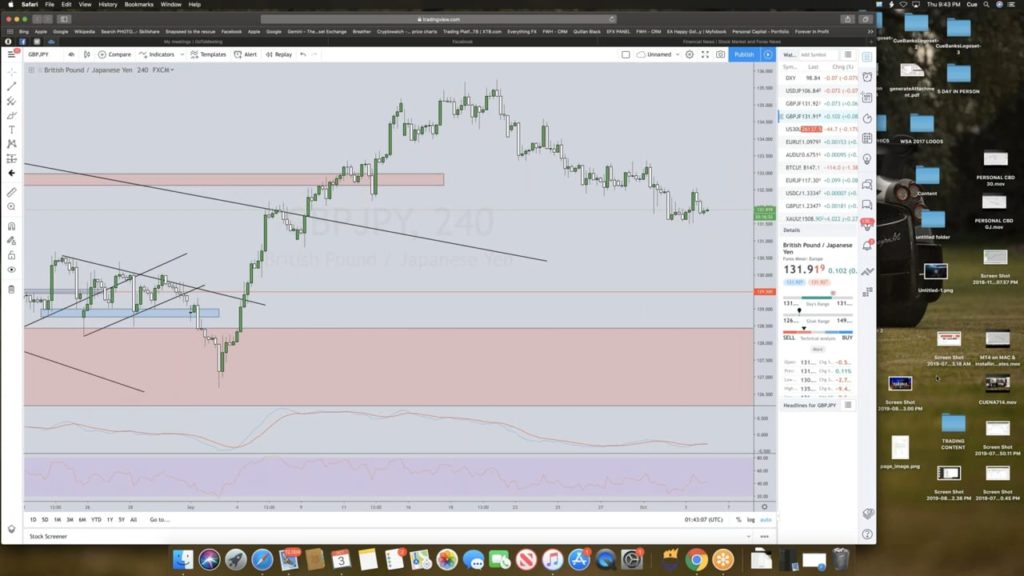The image size is (1024, 576).
Task: Click the blue Publish button
Action: coord(744,55)
